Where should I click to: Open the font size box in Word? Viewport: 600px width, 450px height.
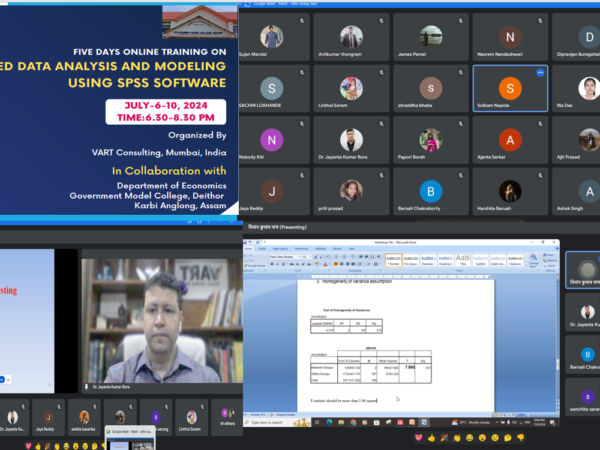(x=307, y=257)
